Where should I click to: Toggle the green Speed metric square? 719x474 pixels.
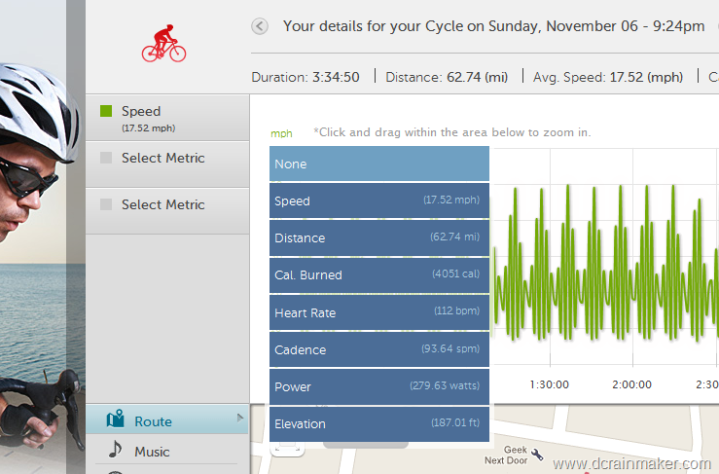point(106,111)
